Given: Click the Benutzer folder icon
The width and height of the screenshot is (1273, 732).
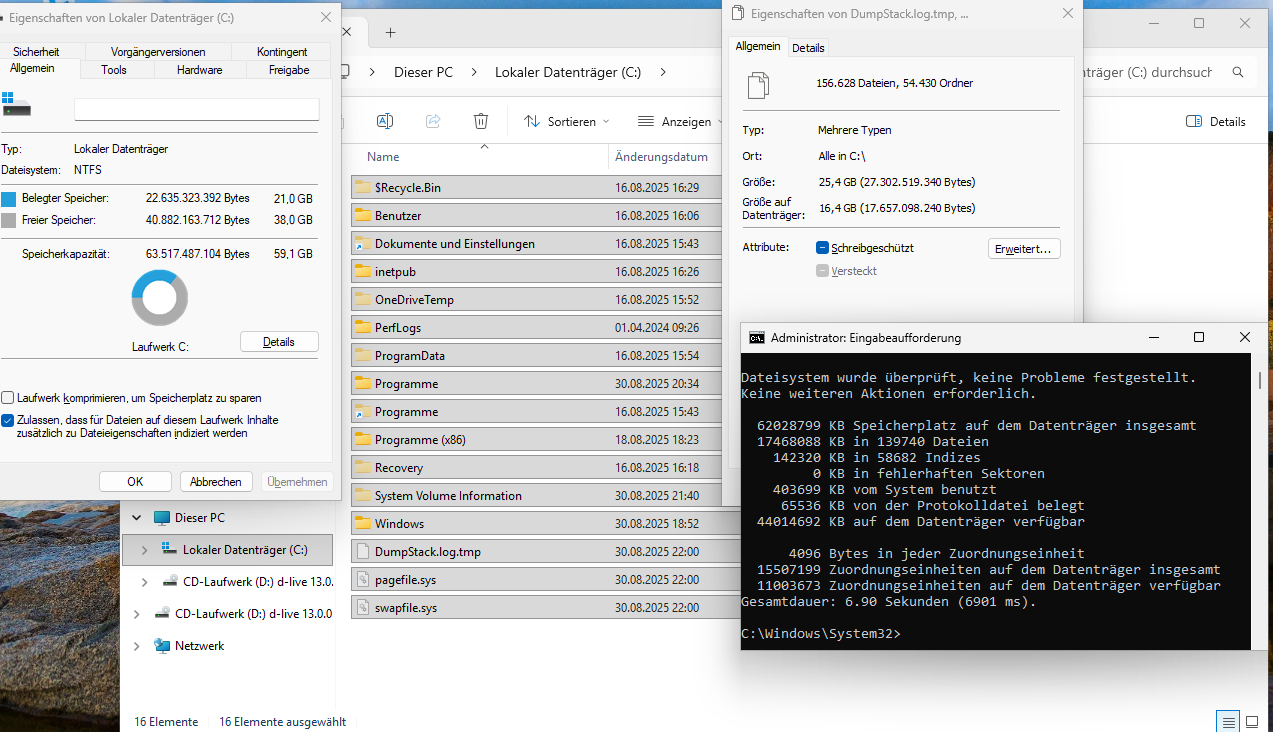Looking at the screenshot, I should [x=362, y=215].
